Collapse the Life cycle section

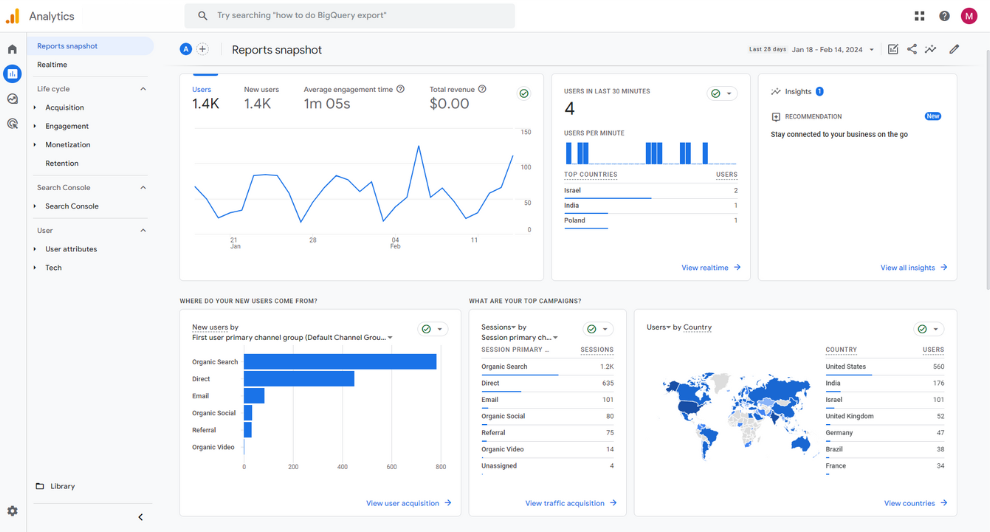143,89
